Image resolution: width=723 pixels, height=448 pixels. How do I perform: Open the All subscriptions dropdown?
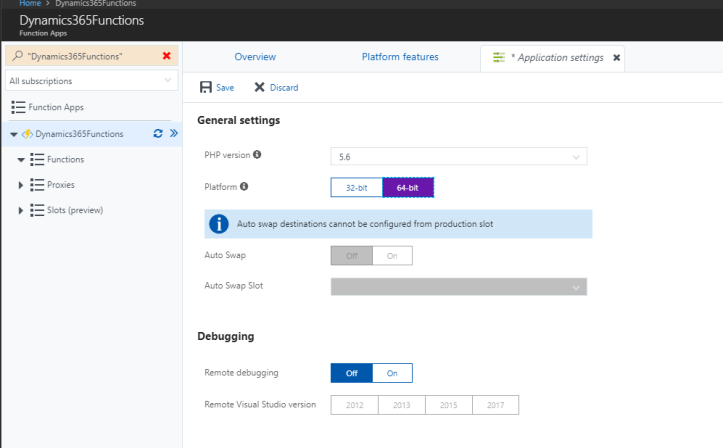pos(91,81)
